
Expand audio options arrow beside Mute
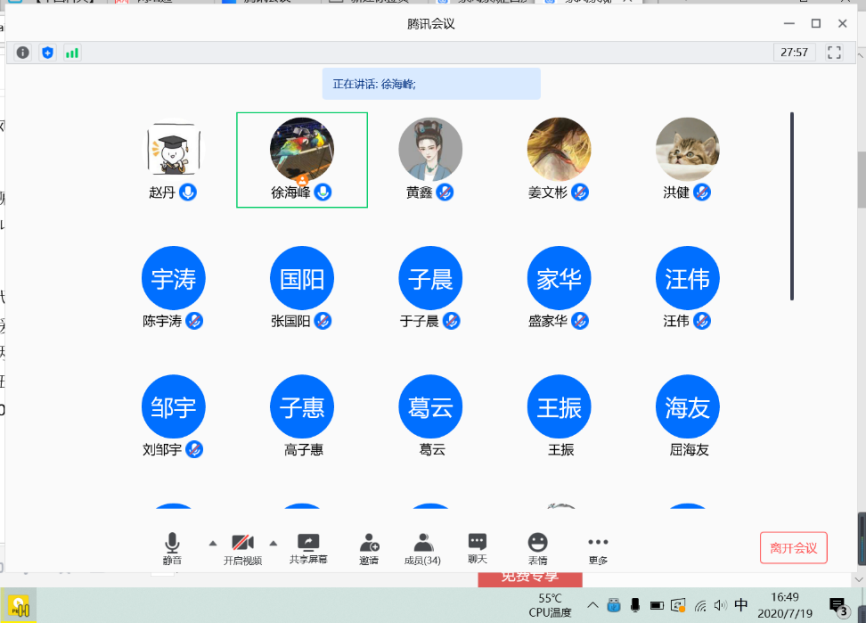click(x=212, y=543)
